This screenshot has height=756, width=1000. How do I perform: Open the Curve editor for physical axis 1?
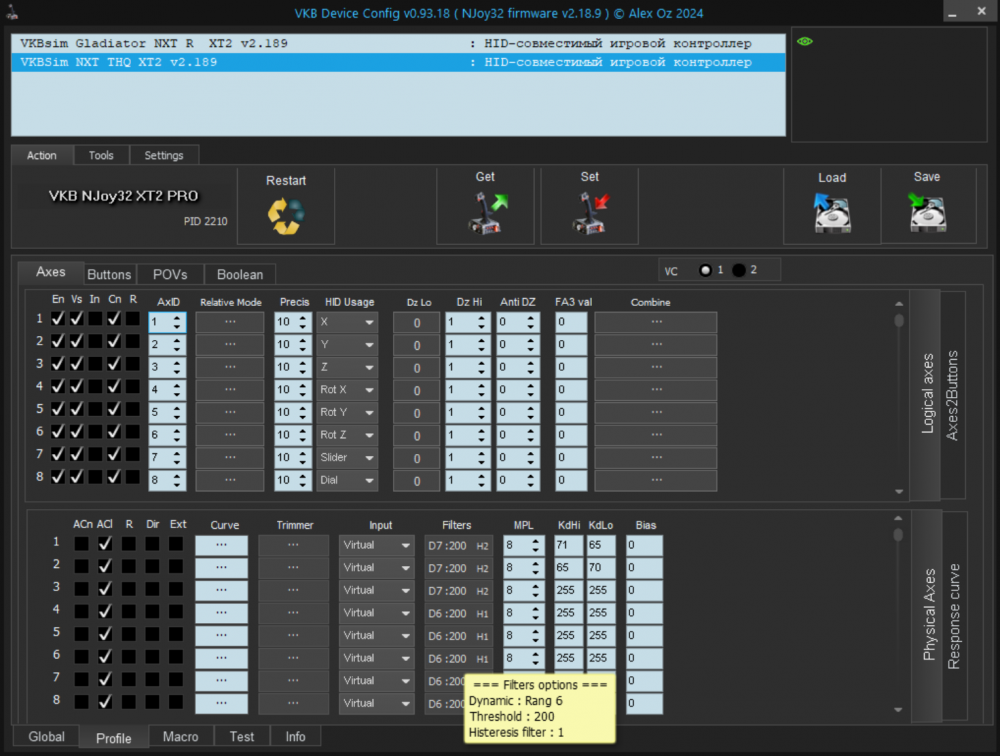tap(222, 544)
